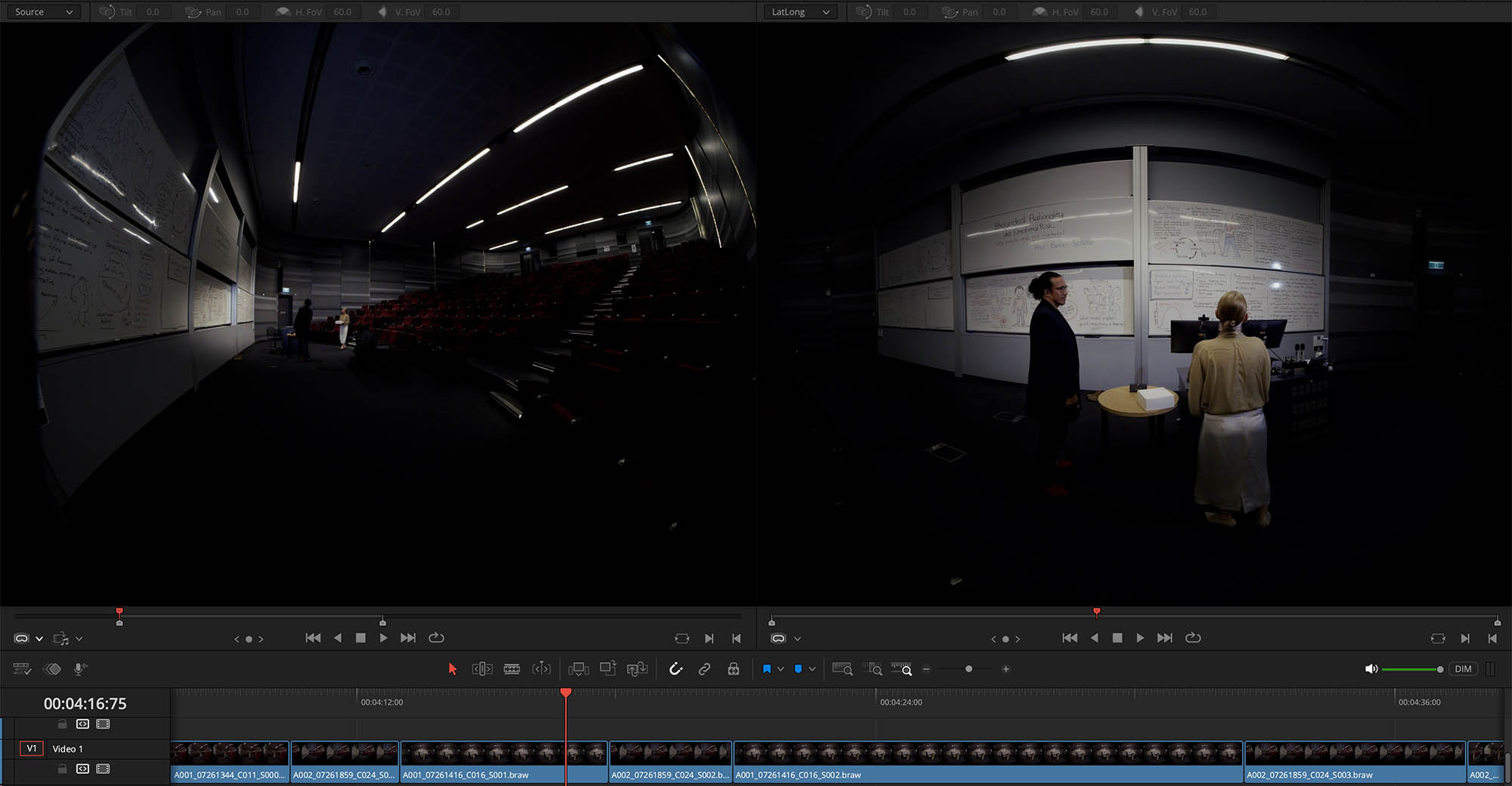Toggle timeline Snapping magnet
Viewport: 1512px width, 786px height.
676,669
